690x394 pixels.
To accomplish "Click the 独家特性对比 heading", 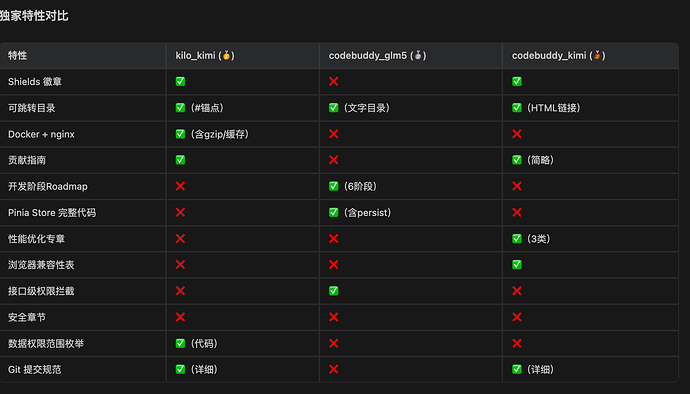I will point(34,16).
